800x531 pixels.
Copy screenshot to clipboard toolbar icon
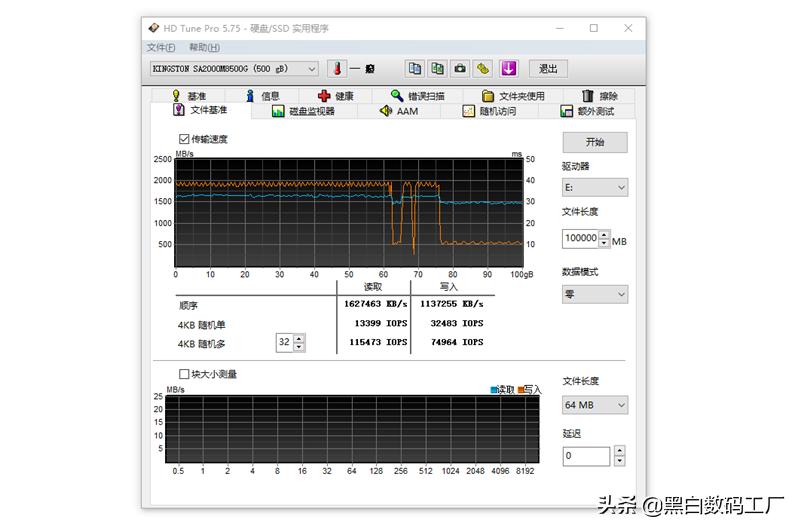437,68
